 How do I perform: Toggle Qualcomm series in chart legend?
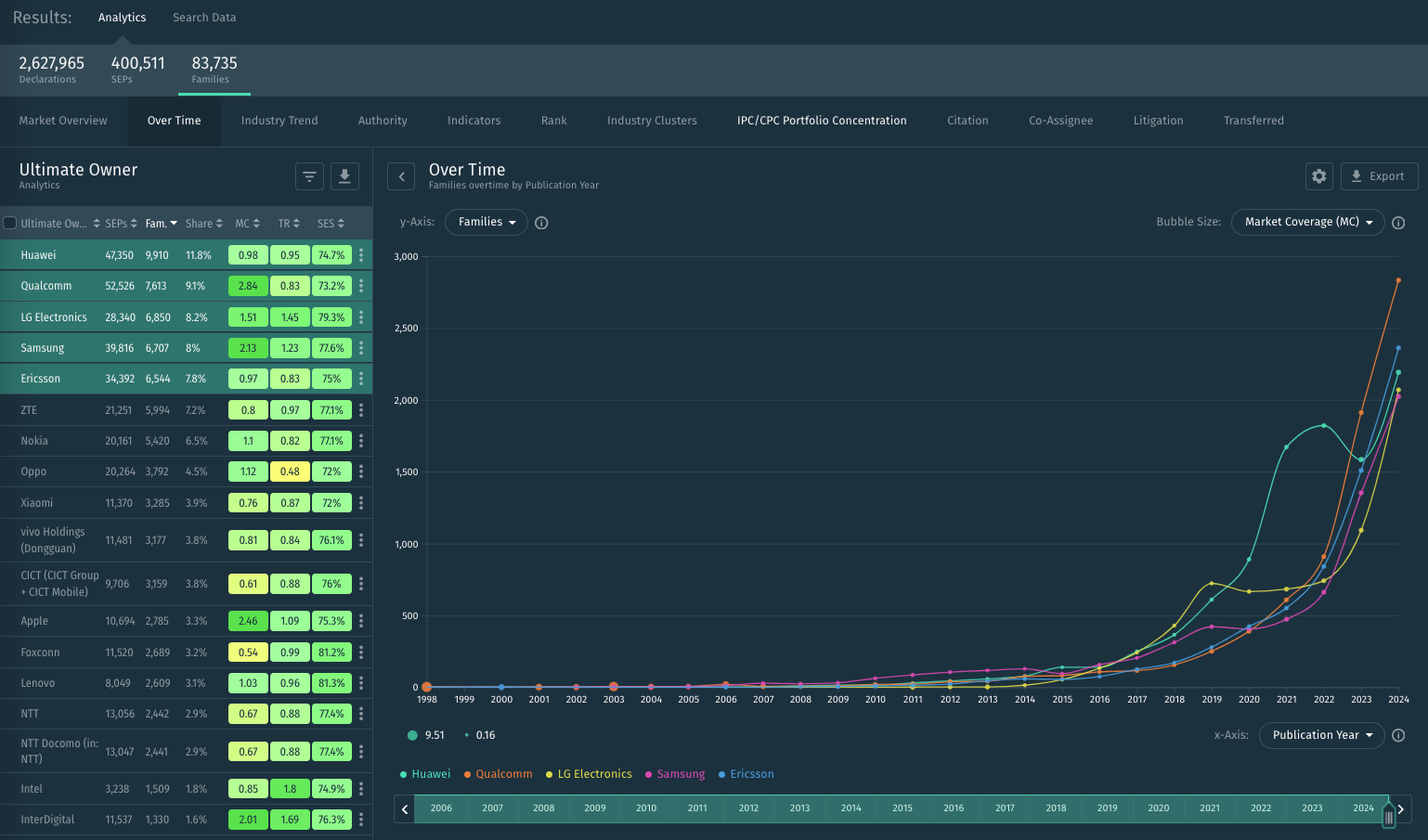pyautogui.click(x=499, y=774)
